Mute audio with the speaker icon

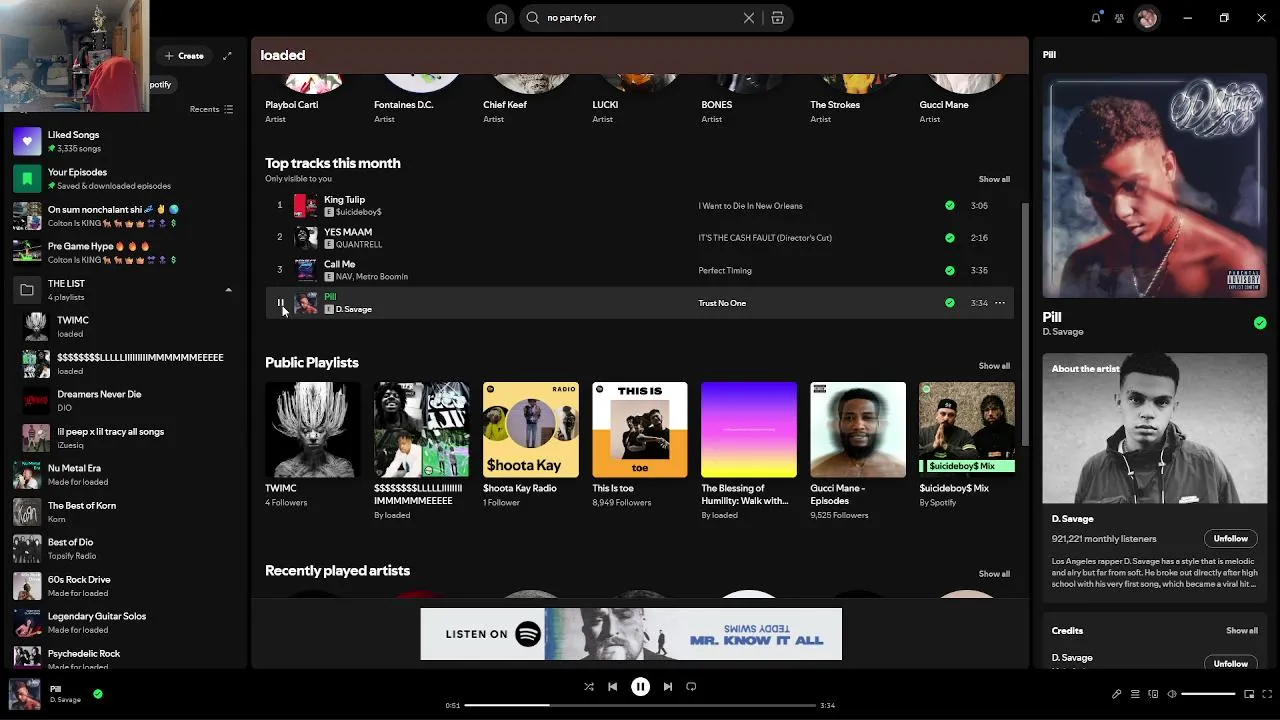coord(1172,694)
